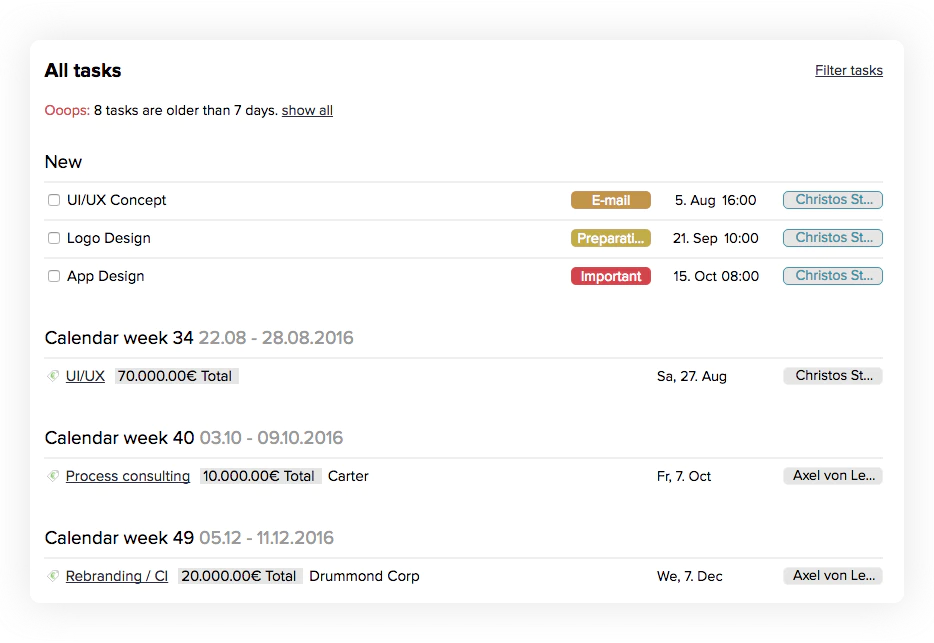The width and height of the screenshot is (934, 643).
Task: Click the 15. Oct 08:00 due date
Action: (716, 277)
